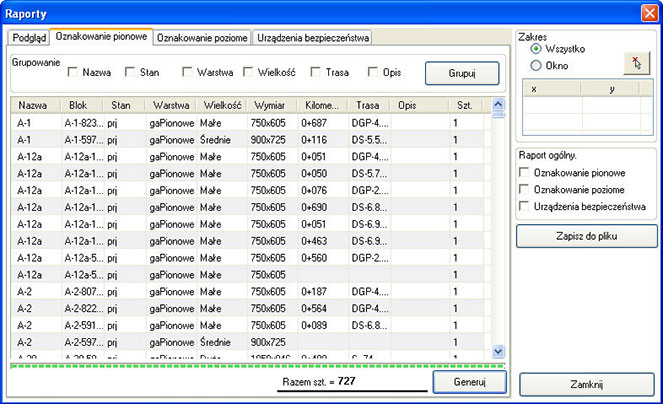Image resolution: width=663 pixels, height=404 pixels.
Task: Click the Wielkość column header
Action: pos(223,105)
